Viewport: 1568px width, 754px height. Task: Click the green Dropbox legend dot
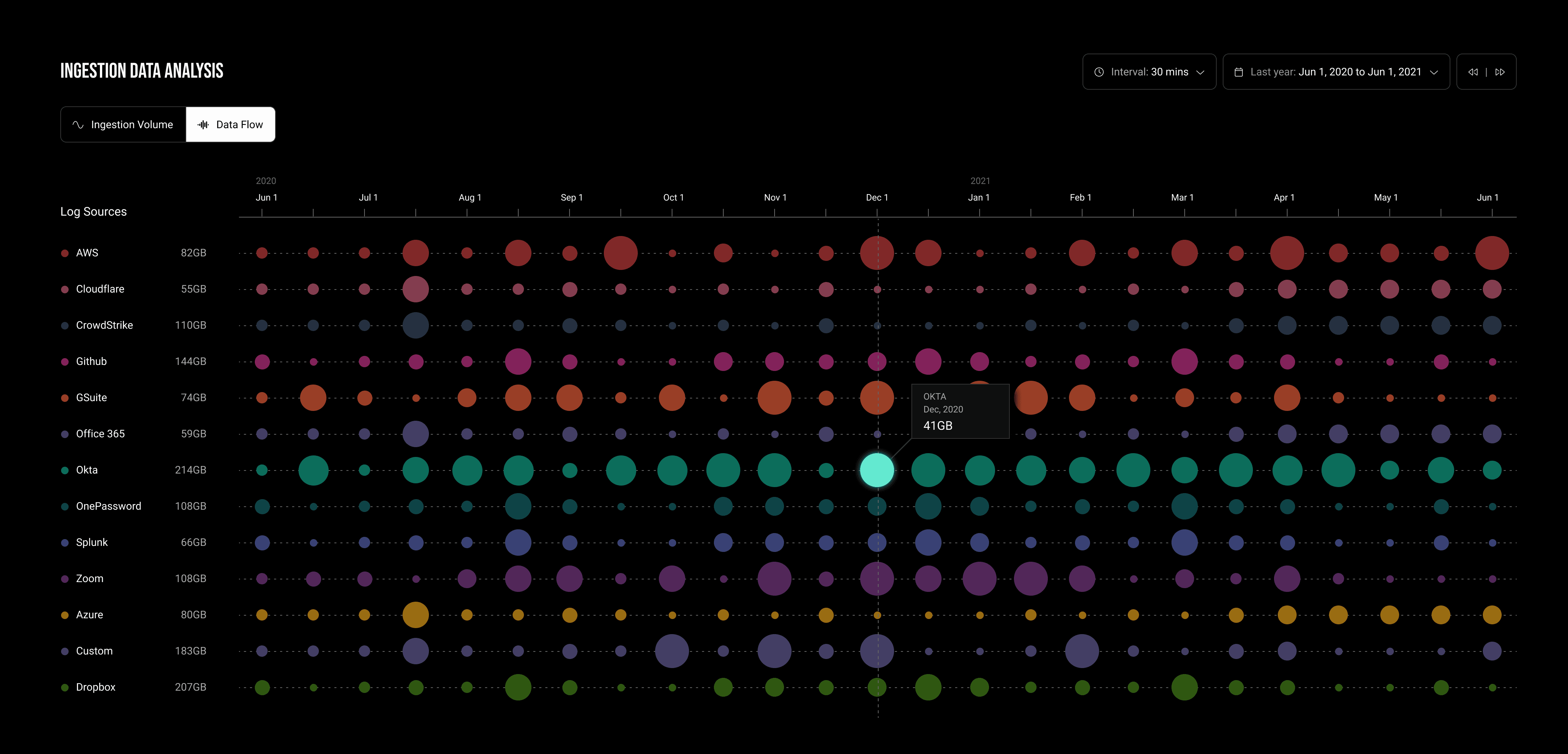coord(64,687)
